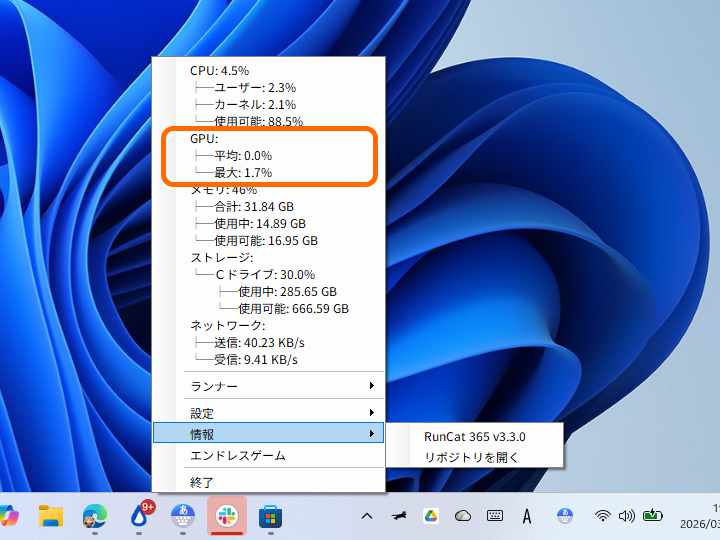Viewport: 720px width, 540px height.
Task: Start the エンドレスゲーム
Action: pyautogui.click(x=268, y=455)
